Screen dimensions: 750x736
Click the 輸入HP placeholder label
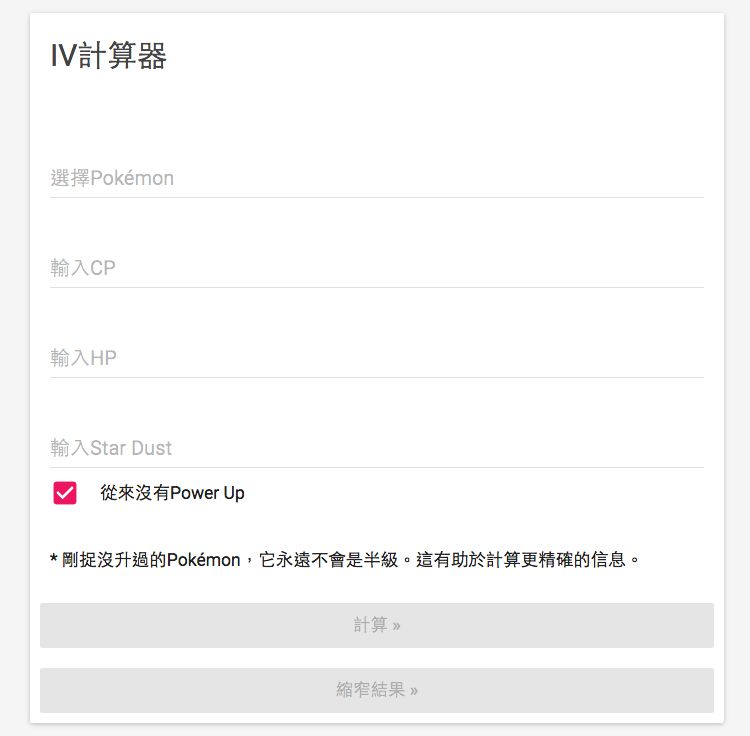[x=83, y=358]
